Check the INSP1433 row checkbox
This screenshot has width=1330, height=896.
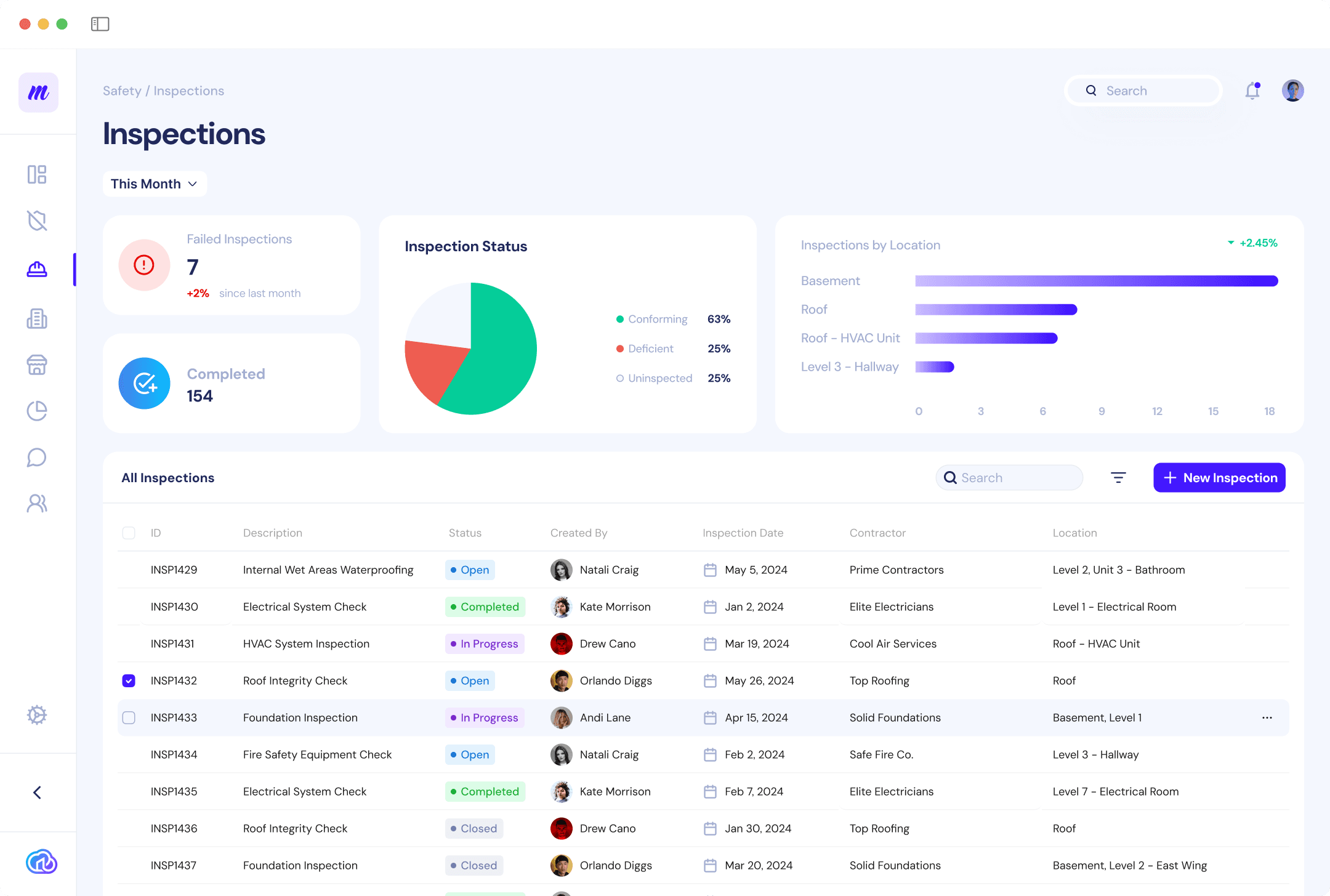pyautogui.click(x=129, y=717)
